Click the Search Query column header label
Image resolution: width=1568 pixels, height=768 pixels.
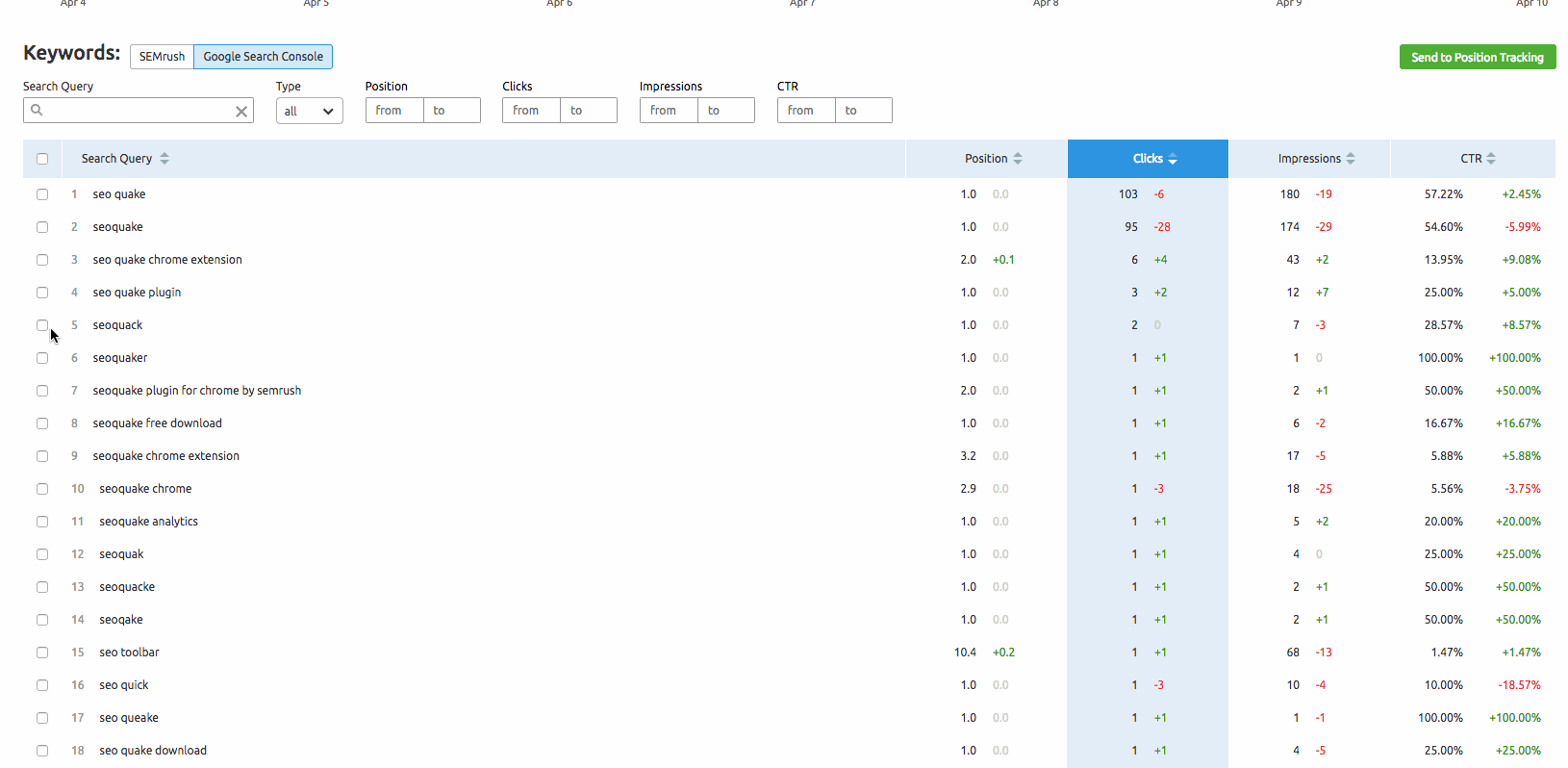click(116, 159)
